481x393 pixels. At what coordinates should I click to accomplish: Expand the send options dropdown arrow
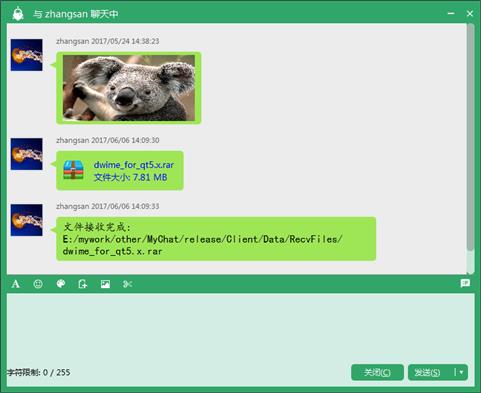tap(461, 372)
